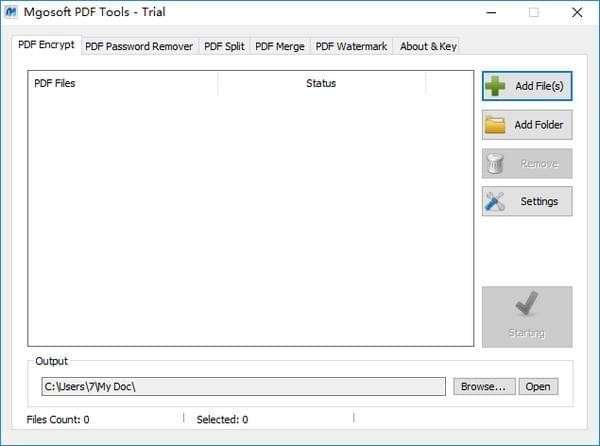
Task: Click the trash can Remove icon
Action: click(496, 163)
